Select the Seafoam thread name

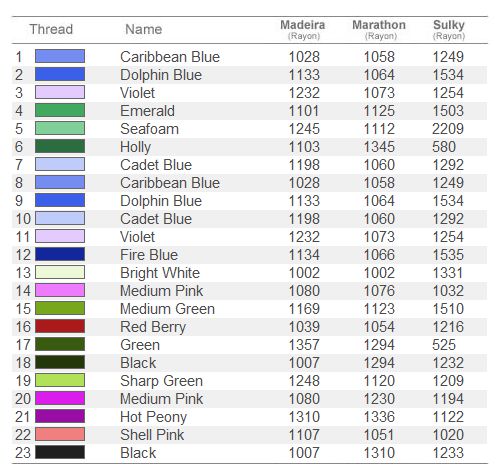(x=149, y=129)
